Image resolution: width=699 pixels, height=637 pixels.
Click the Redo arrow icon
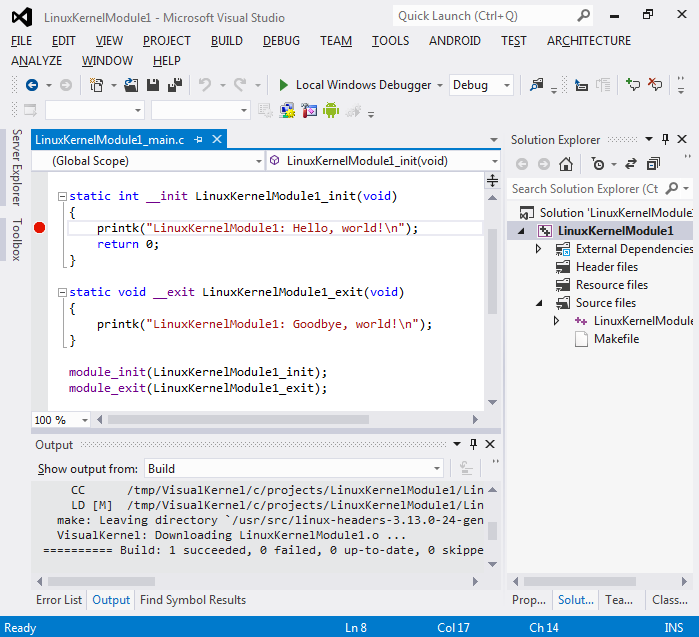click(x=240, y=85)
